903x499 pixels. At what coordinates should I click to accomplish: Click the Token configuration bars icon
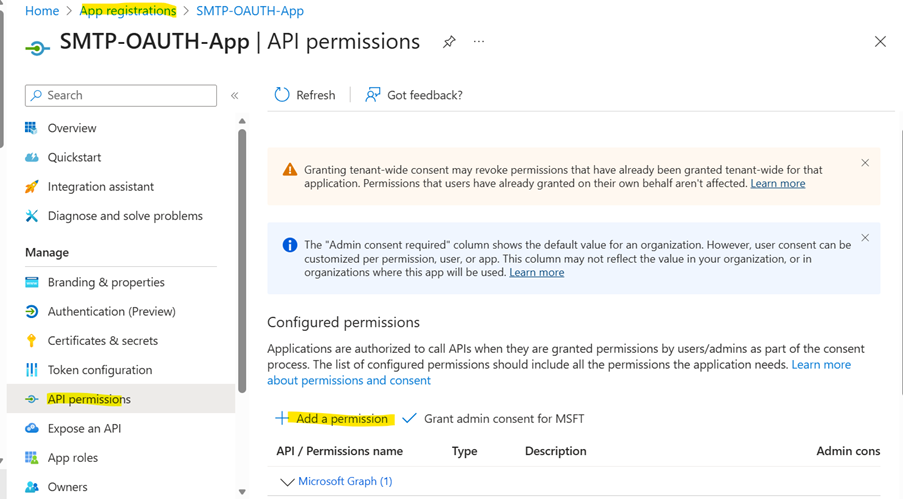32,370
